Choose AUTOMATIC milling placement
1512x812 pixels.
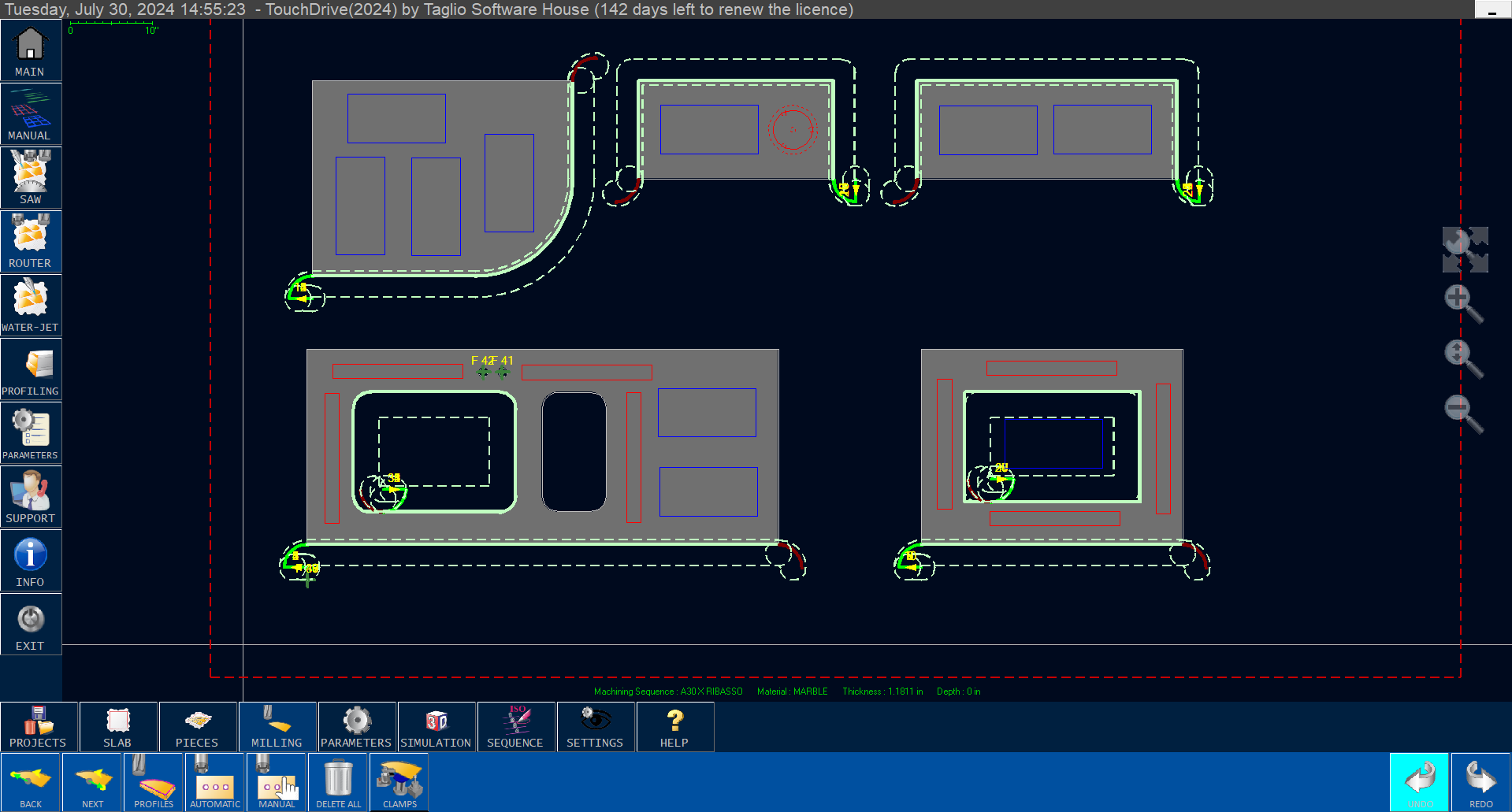coord(215,782)
